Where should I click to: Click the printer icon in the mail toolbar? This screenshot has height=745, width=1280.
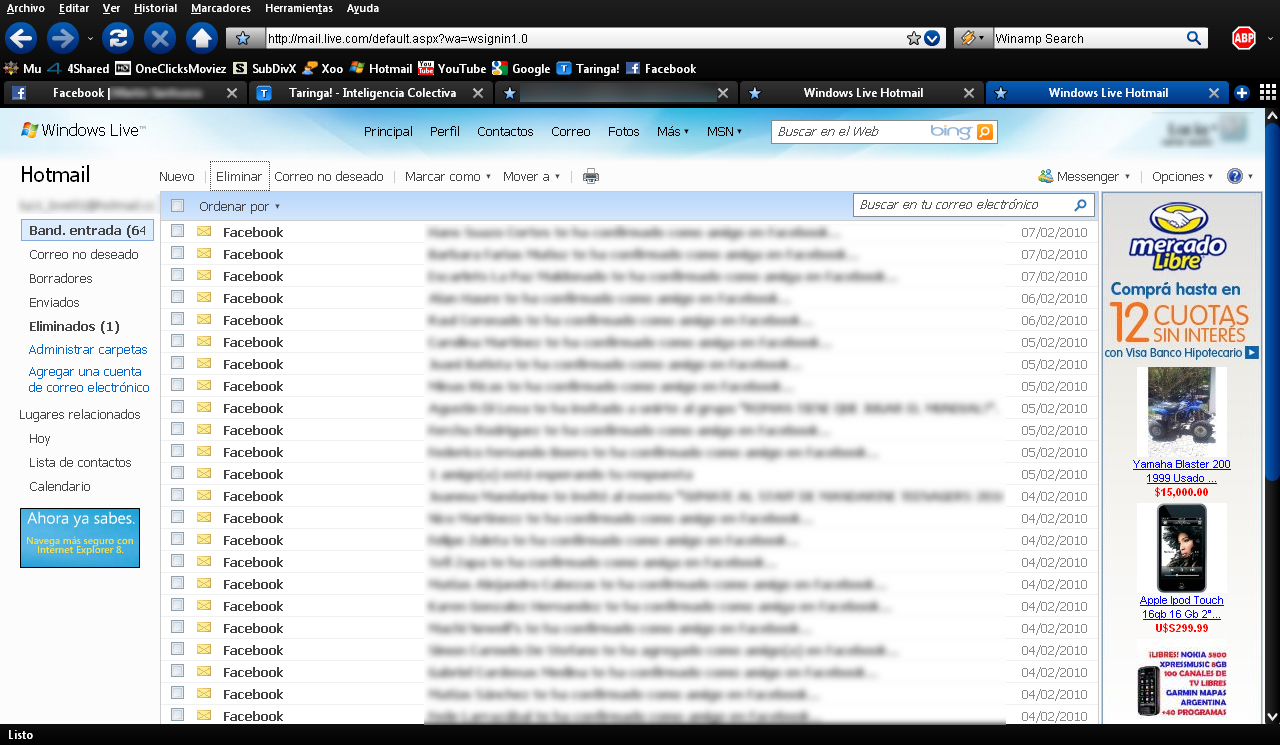[591, 177]
